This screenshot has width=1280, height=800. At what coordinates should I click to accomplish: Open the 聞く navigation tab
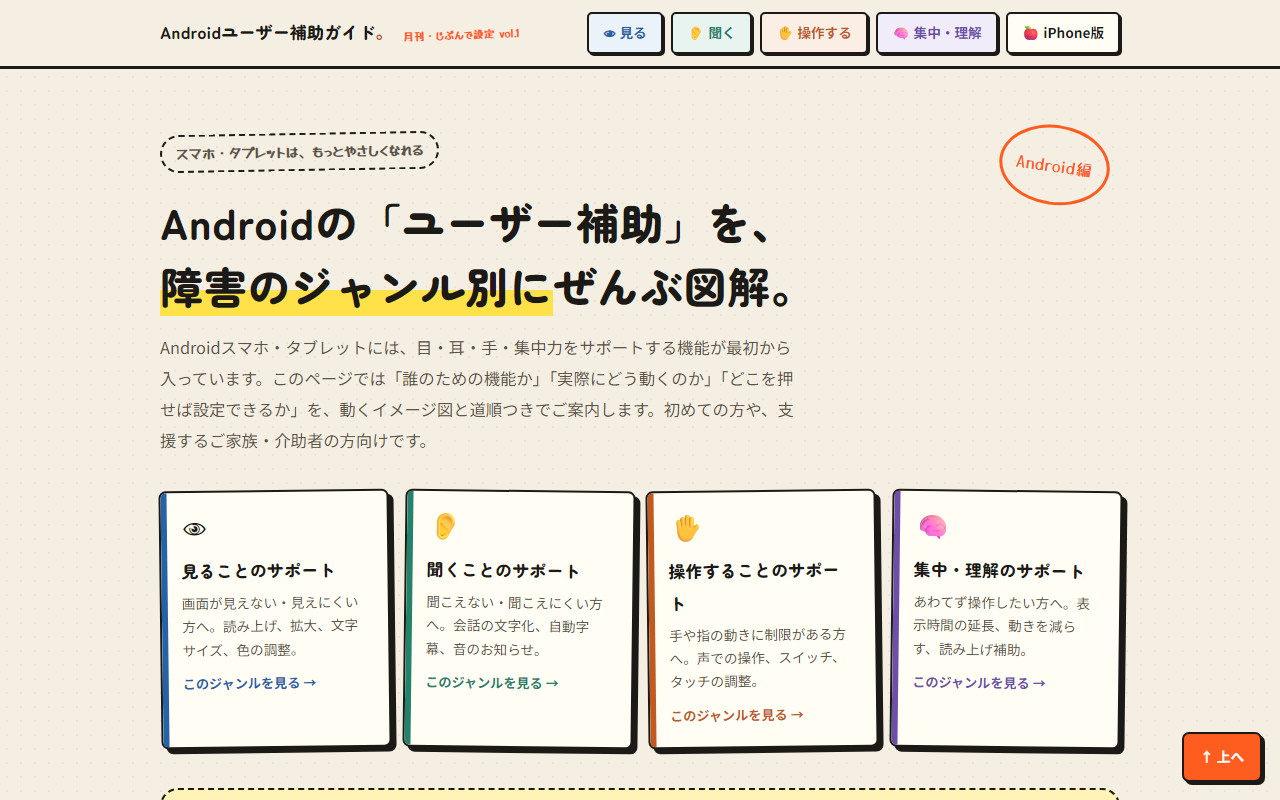[711, 33]
